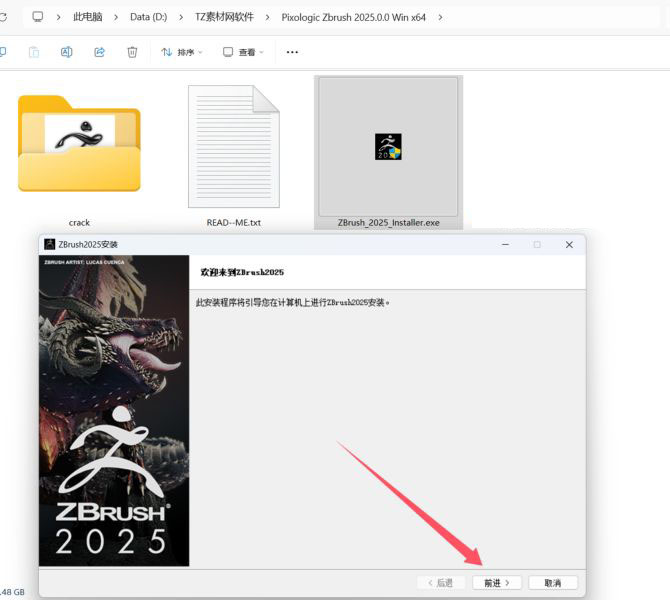Viewport: 670px width, 600px height.
Task: Select Pixologic Zbrush 2025.0.0 Win x64 breadcrumb
Action: [x=353, y=18]
